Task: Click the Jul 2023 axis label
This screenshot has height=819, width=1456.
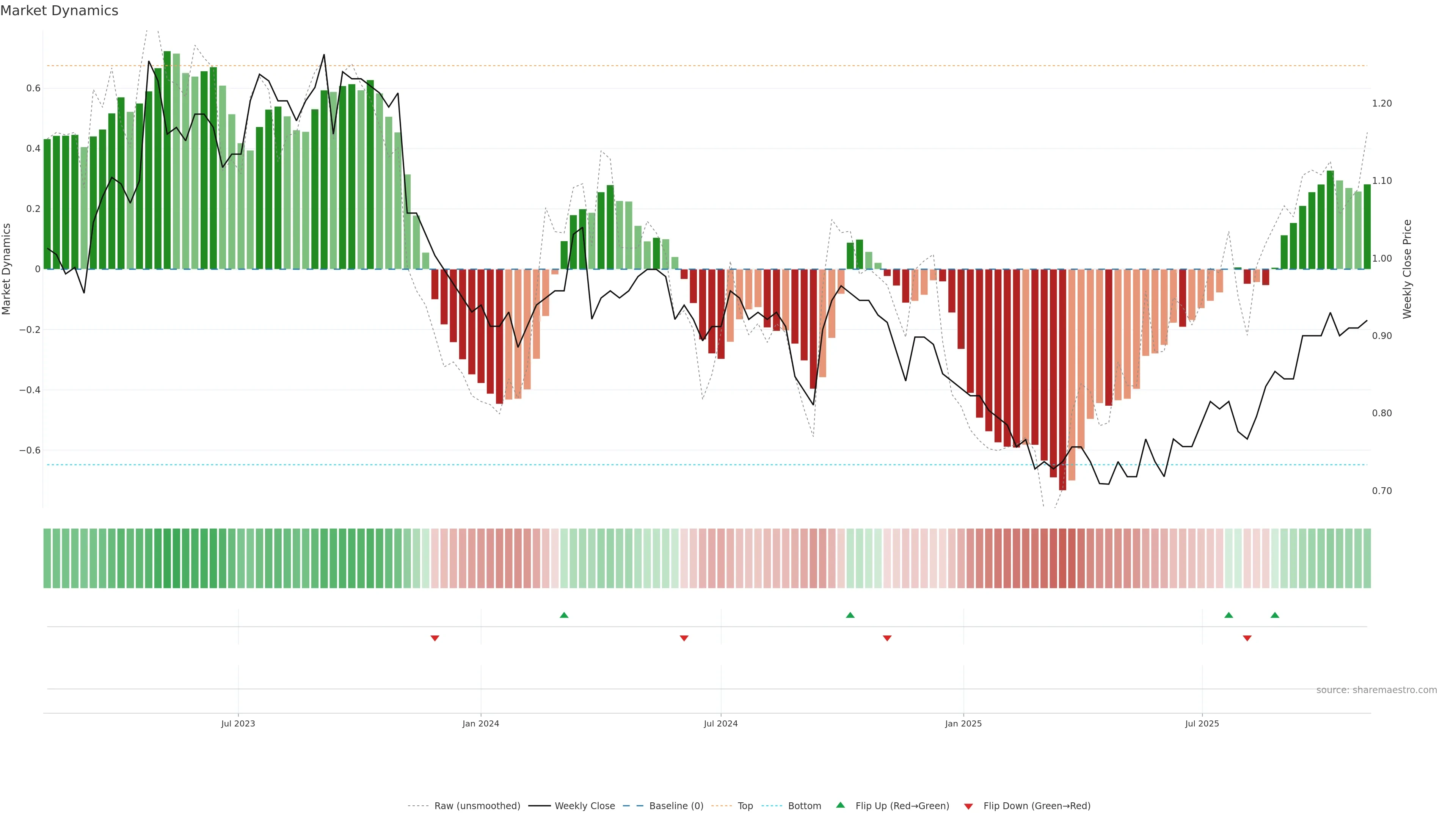Action: (238, 724)
